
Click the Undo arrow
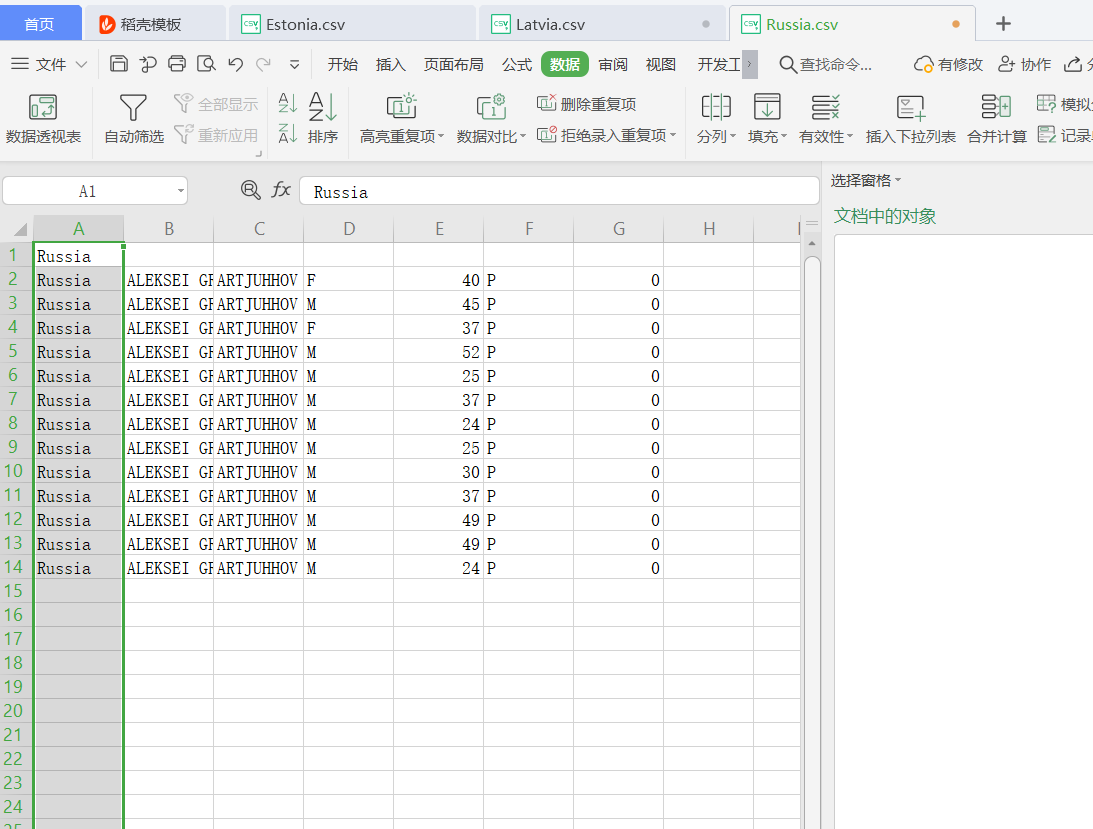236,64
